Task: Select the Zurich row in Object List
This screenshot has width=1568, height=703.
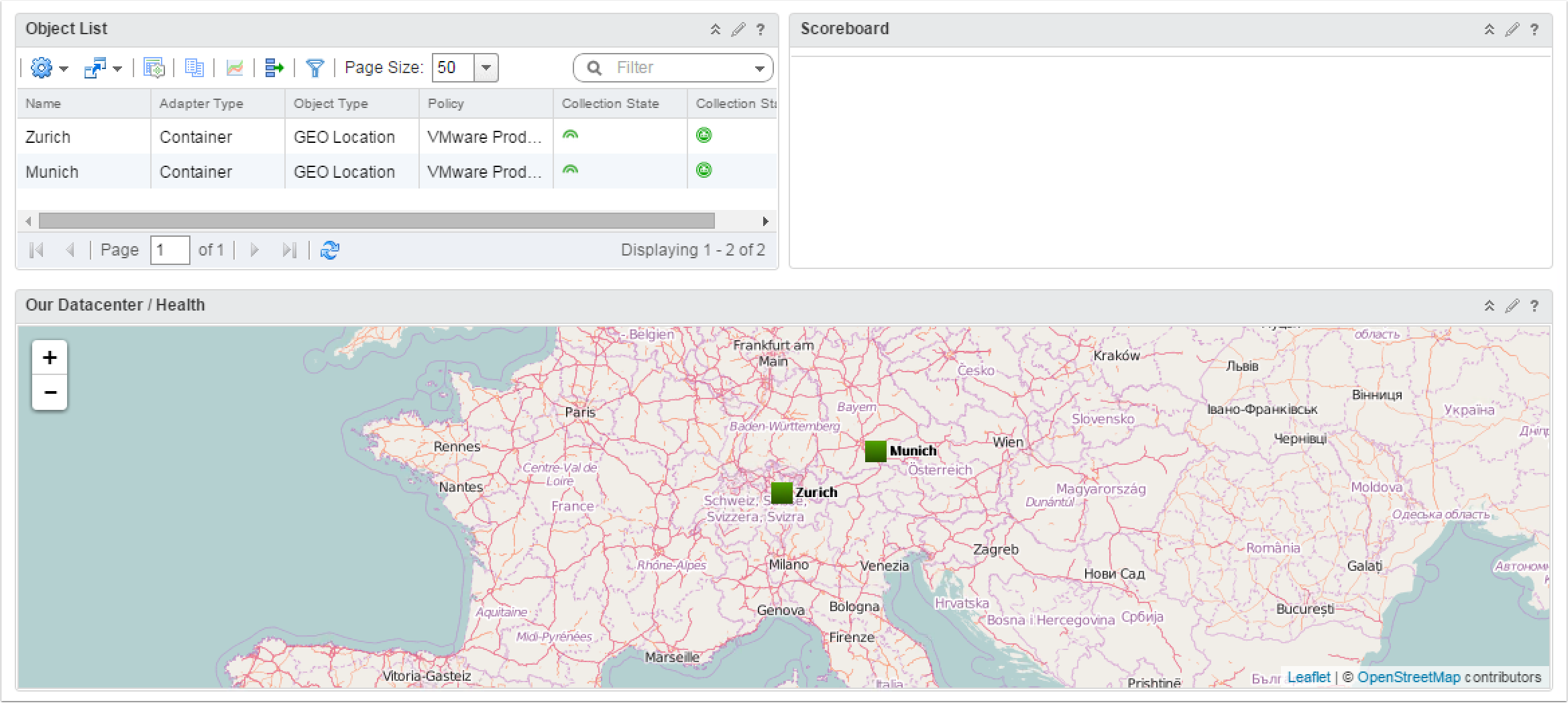Action: point(48,137)
